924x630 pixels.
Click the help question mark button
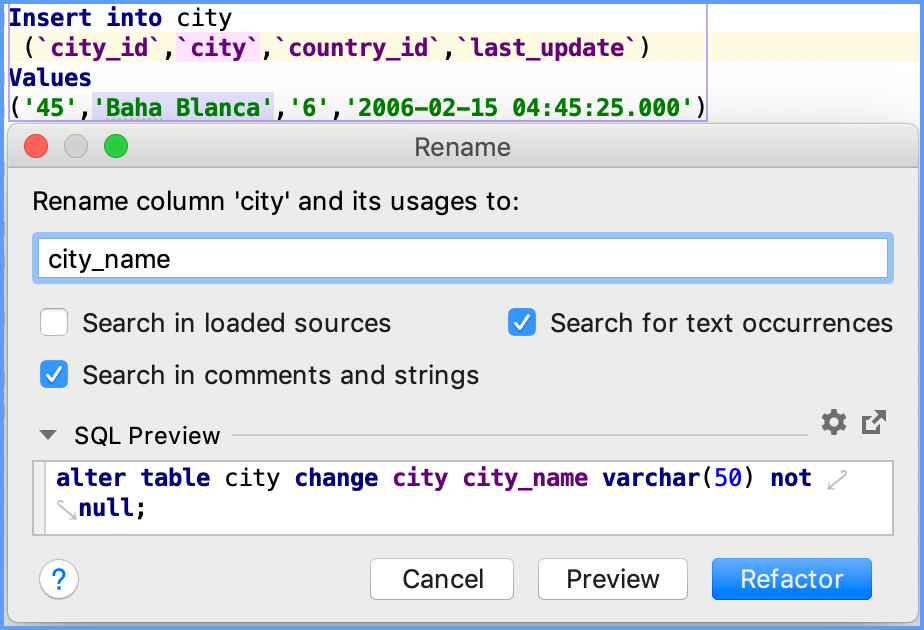[x=59, y=578]
